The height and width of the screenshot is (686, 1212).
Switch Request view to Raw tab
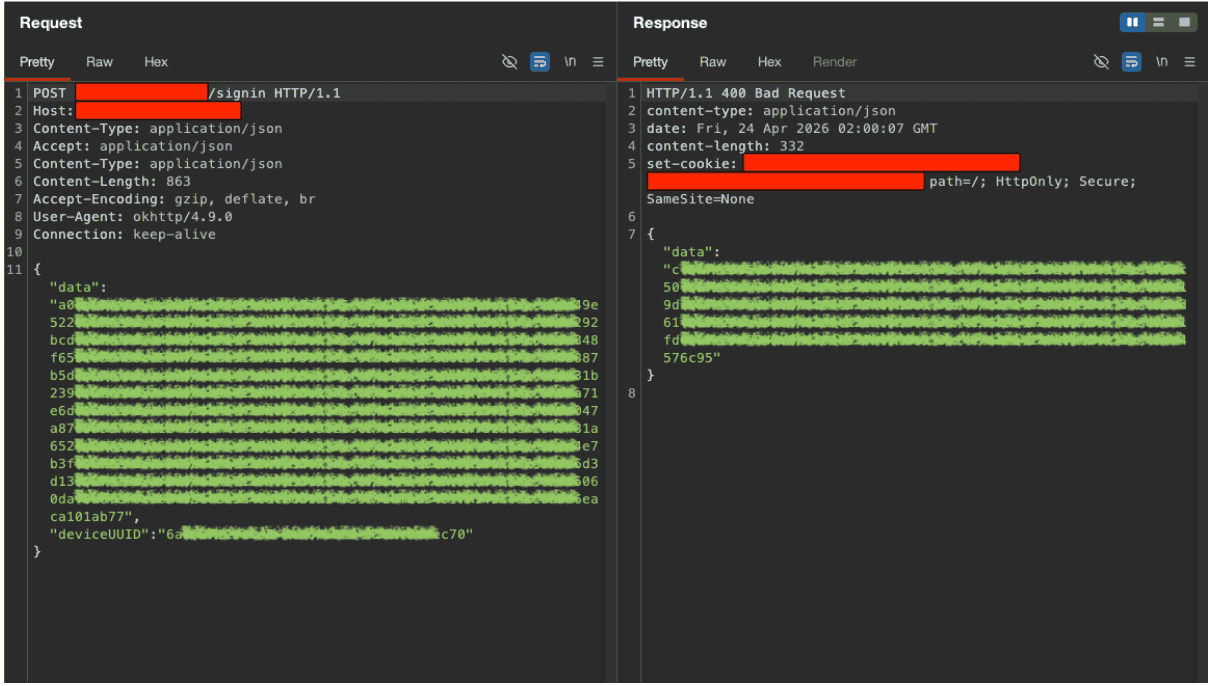(99, 62)
